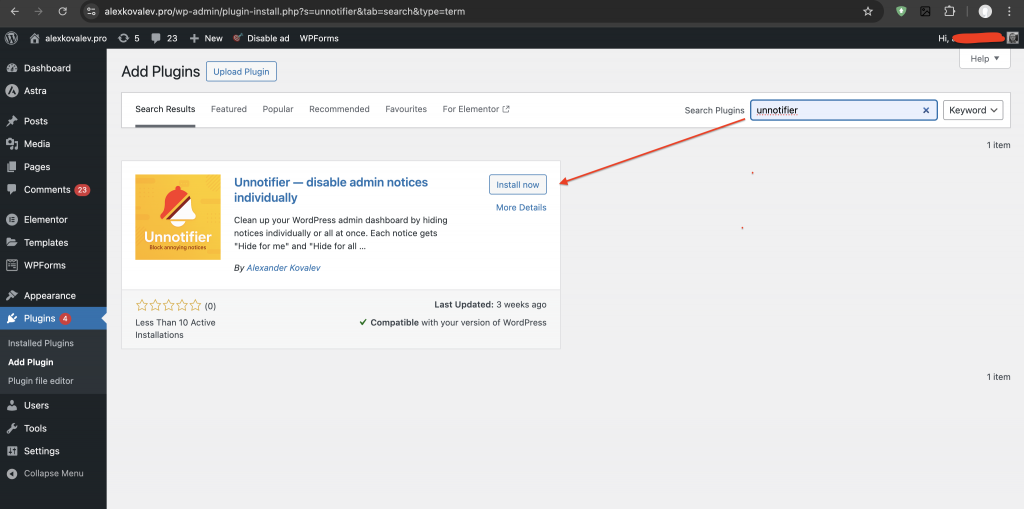
Task: Open the + New content menu
Action: pos(206,38)
